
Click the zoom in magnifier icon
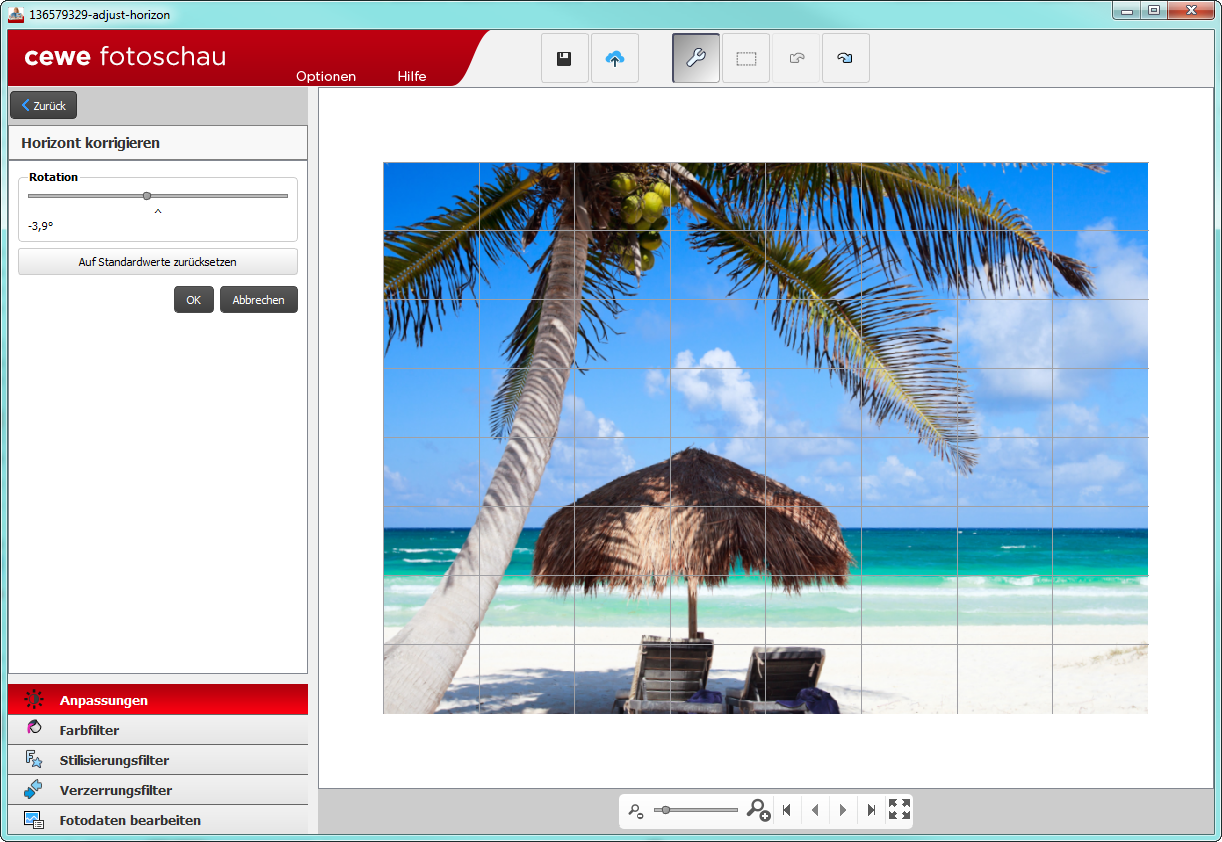coord(758,810)
